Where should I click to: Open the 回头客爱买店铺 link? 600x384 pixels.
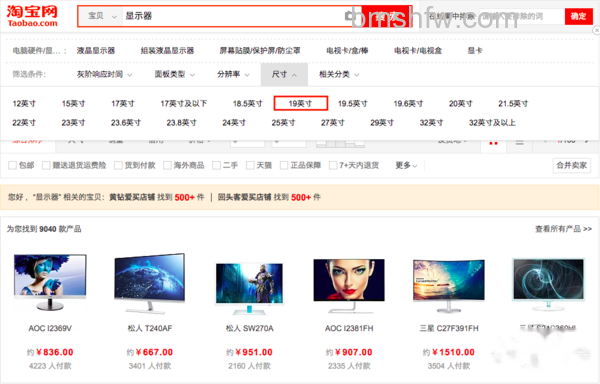pyautogui.click(x=245, y=197)
